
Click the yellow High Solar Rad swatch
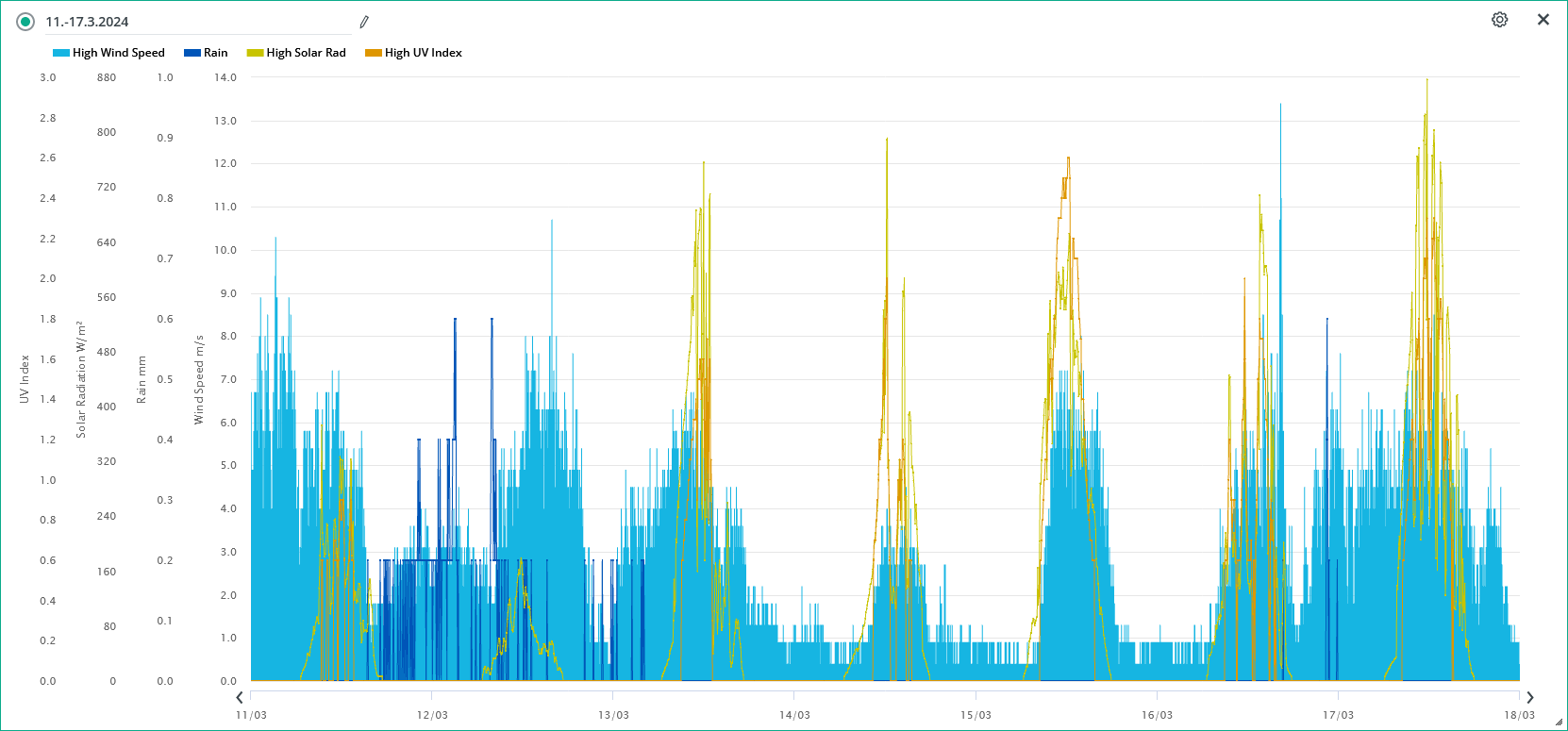click(x=255, y=53)
